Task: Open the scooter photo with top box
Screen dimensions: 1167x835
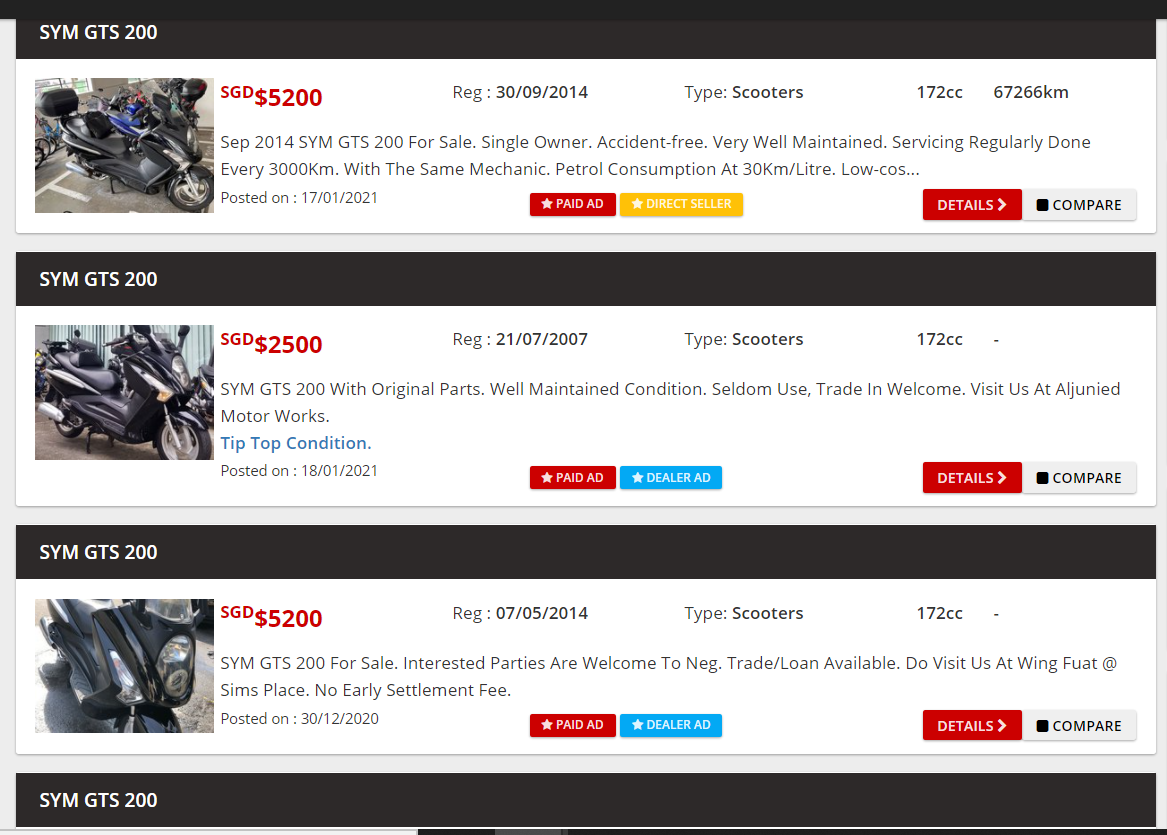Action: click(x=124, y=145)
